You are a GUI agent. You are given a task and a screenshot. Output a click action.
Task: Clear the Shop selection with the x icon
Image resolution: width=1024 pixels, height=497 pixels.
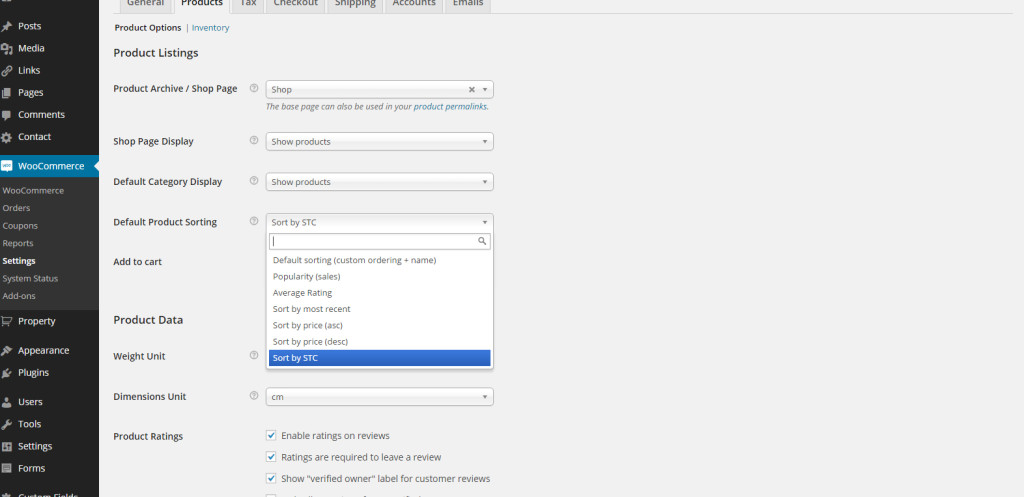[x=472, y=89]
